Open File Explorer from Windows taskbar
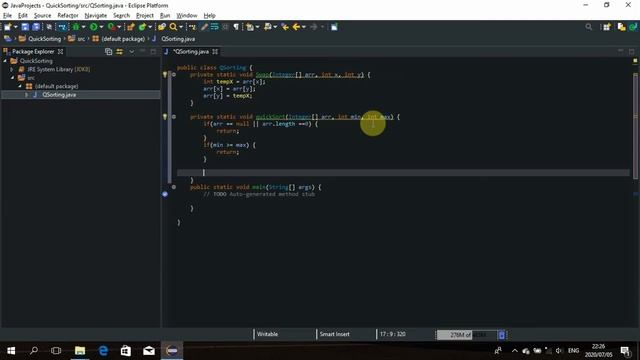 point(80,351)
